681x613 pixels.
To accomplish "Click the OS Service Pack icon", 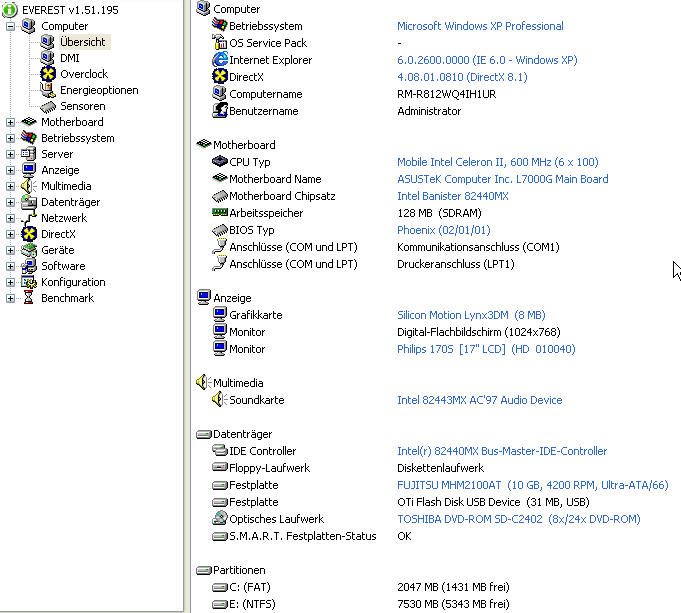I will coord(220,42).
